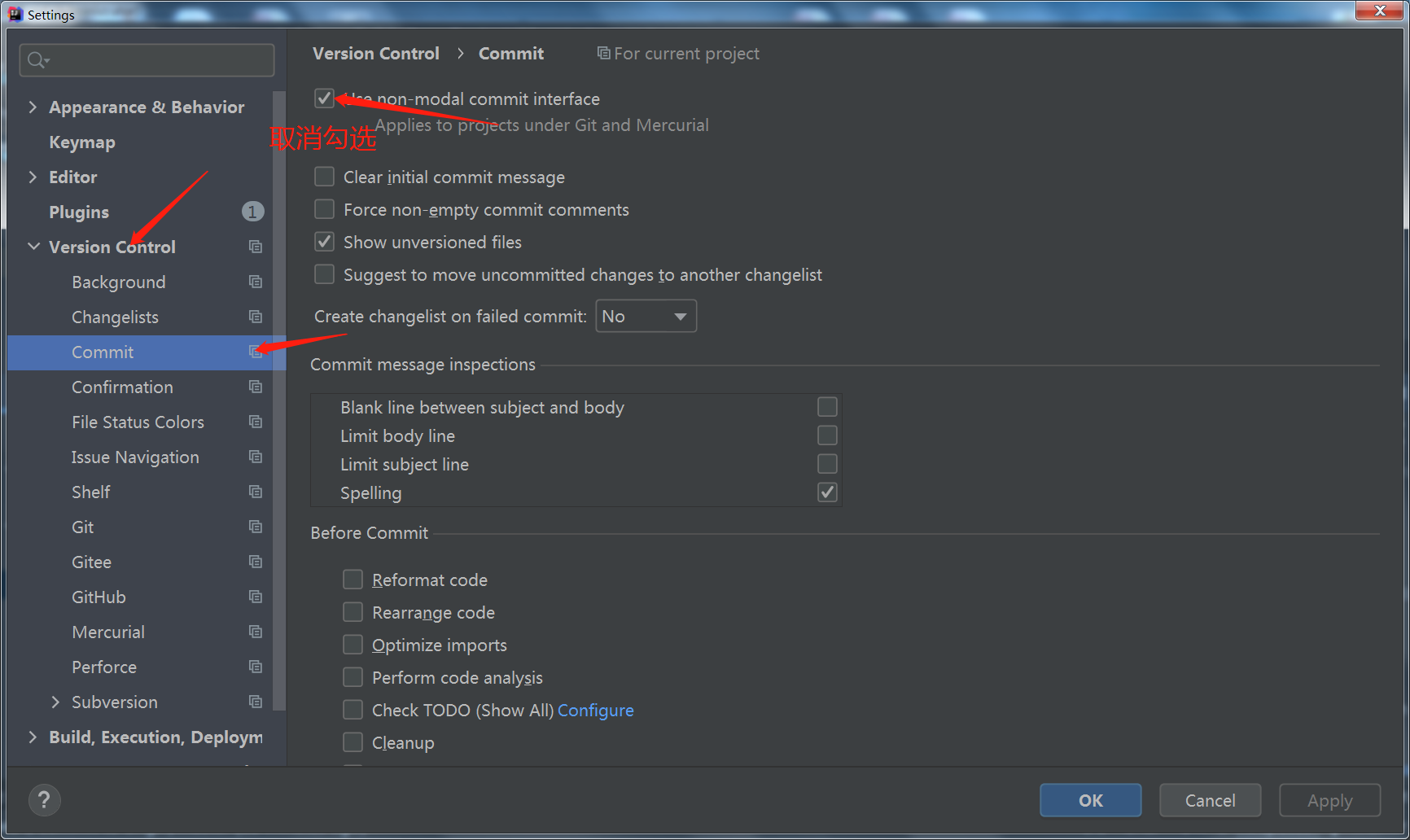The image size is (1410, 840).
Task: Uncheck 'Use non-modal commit interface'
Action: pos(324,98)
